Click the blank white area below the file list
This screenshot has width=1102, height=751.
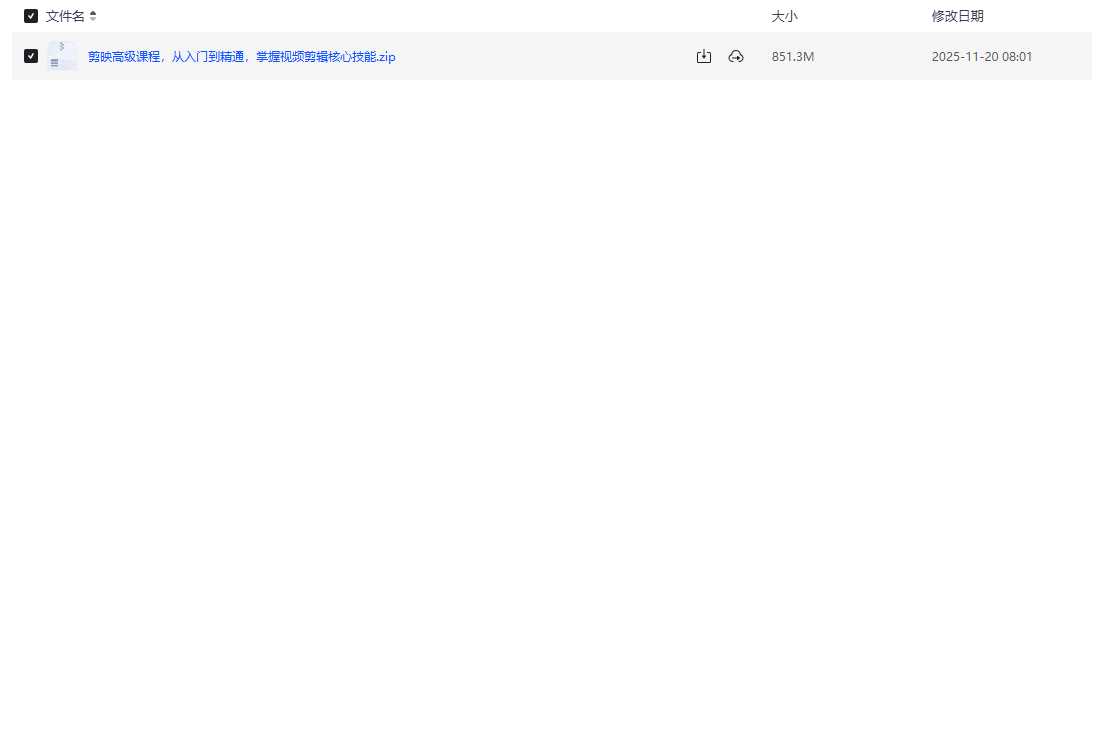(550, 400)
